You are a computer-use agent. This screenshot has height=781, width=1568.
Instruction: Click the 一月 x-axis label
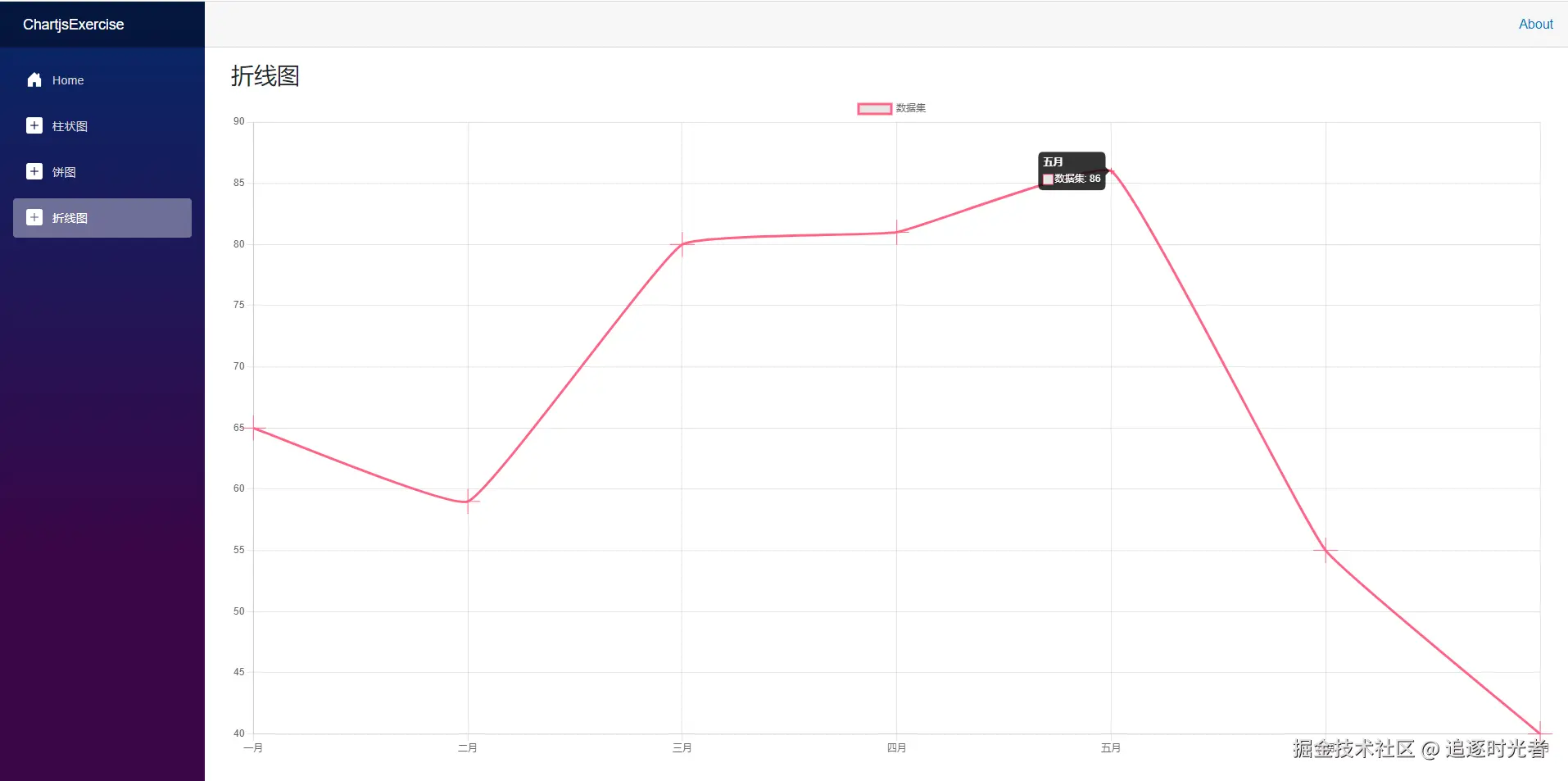253,747
